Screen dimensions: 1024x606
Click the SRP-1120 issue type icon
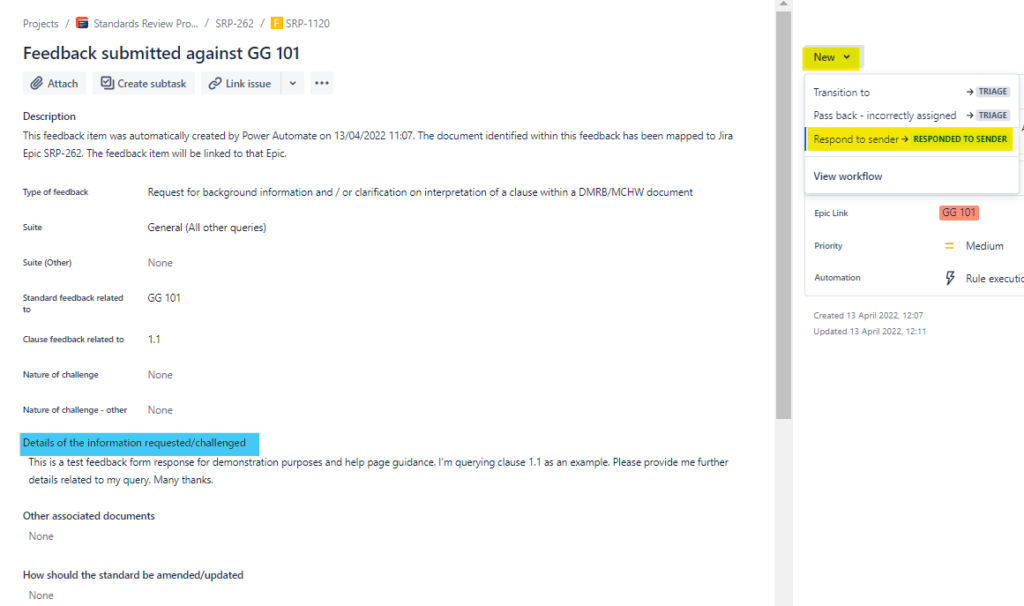(277, 23)
